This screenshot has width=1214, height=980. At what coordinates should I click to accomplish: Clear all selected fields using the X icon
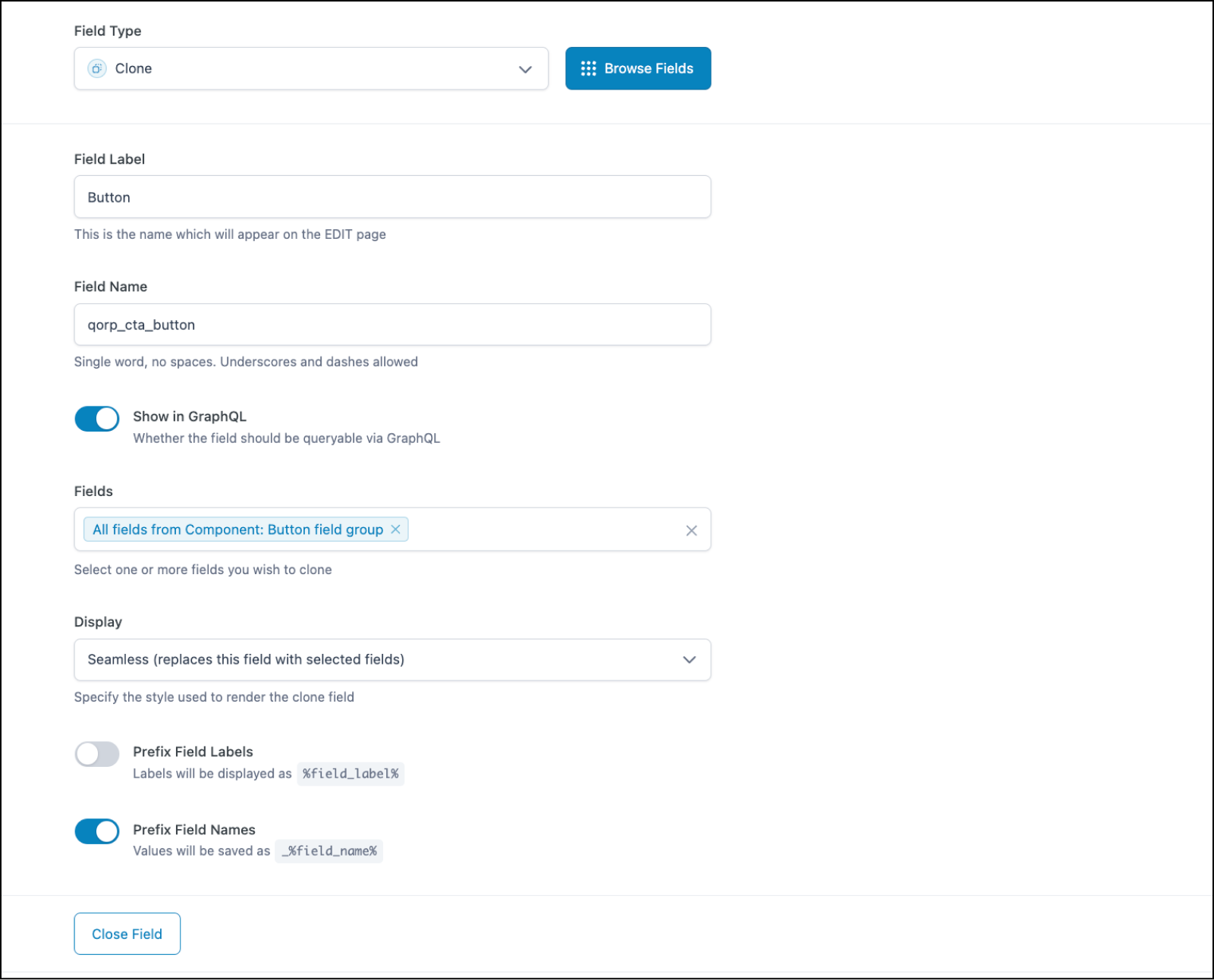691,529
